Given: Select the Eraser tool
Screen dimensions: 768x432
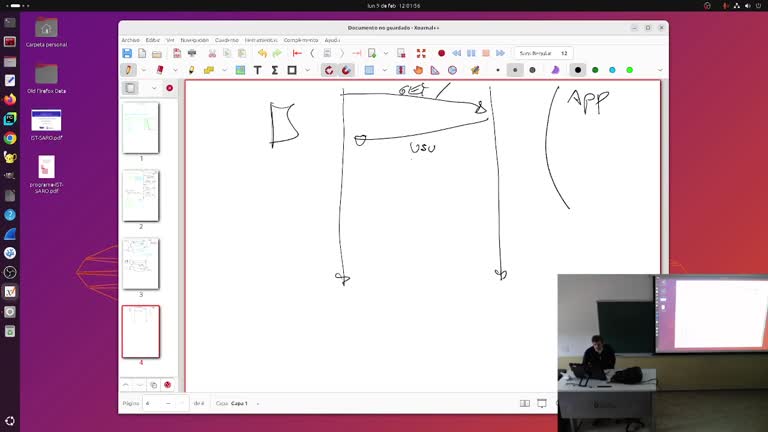Looking at the screenshot, I should (159, 70).
